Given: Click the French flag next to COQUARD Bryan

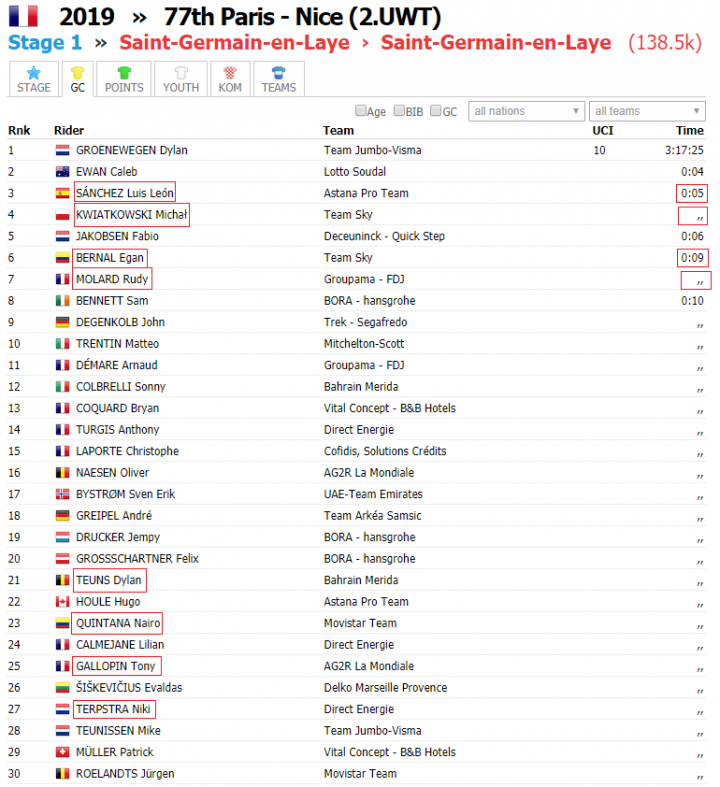Looking at the screenshot, I should coord(62,408).
